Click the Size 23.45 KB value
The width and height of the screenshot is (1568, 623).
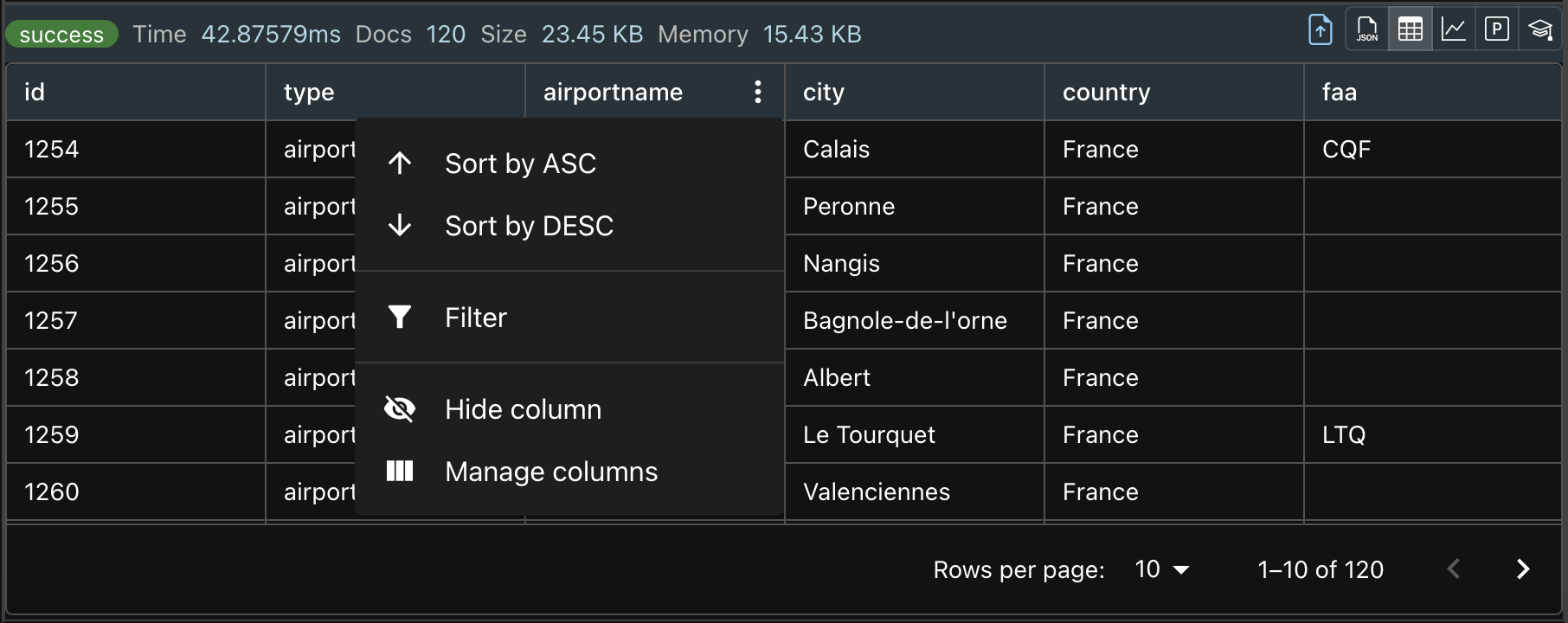[x=593, y=35]
